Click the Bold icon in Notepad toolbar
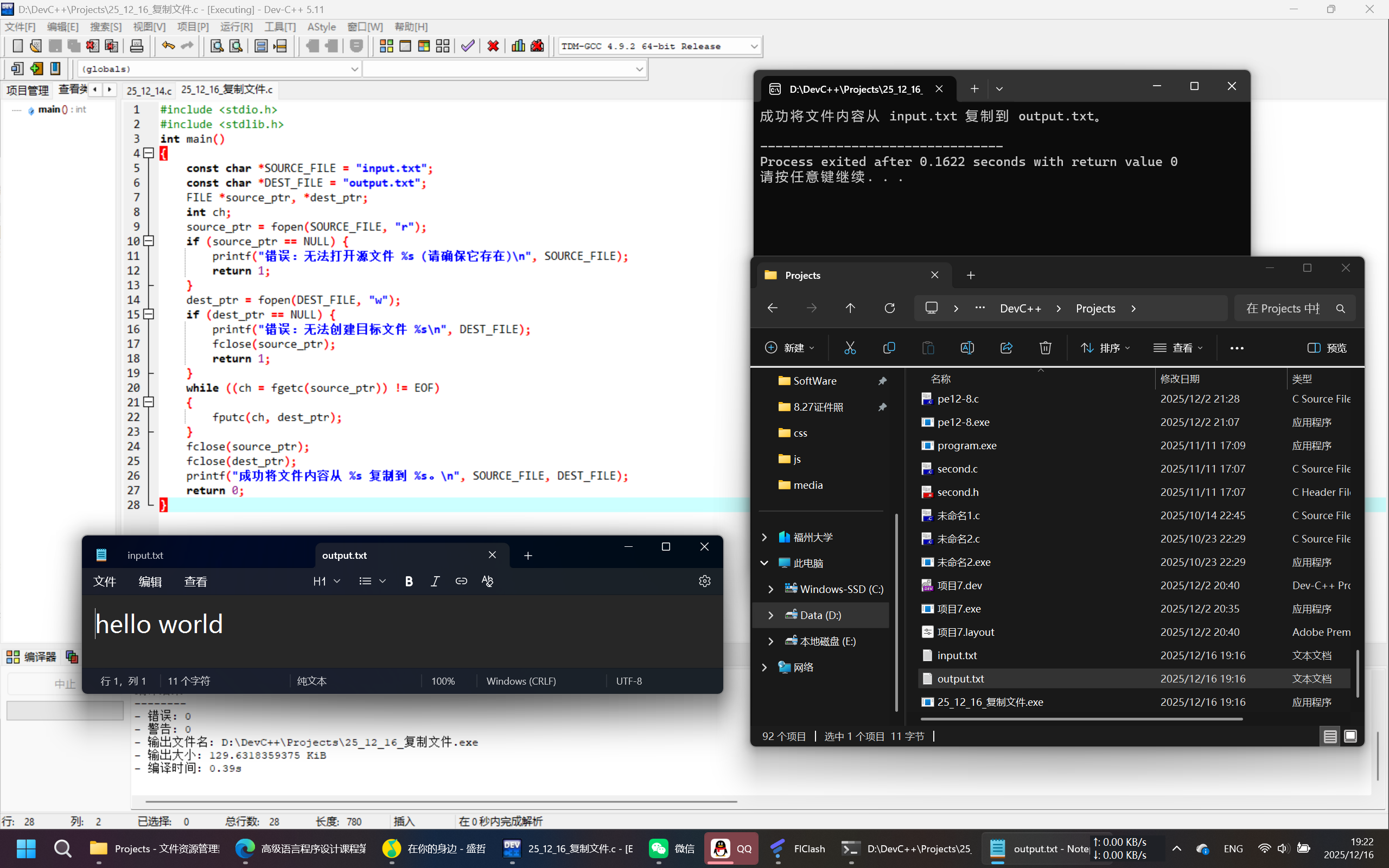1389x868 pixels. click(x=409, y=581)
